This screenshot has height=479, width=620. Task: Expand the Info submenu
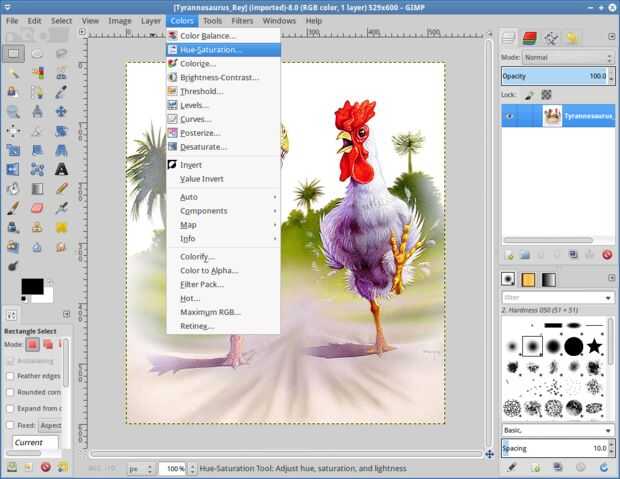click(x=223, y=239)
